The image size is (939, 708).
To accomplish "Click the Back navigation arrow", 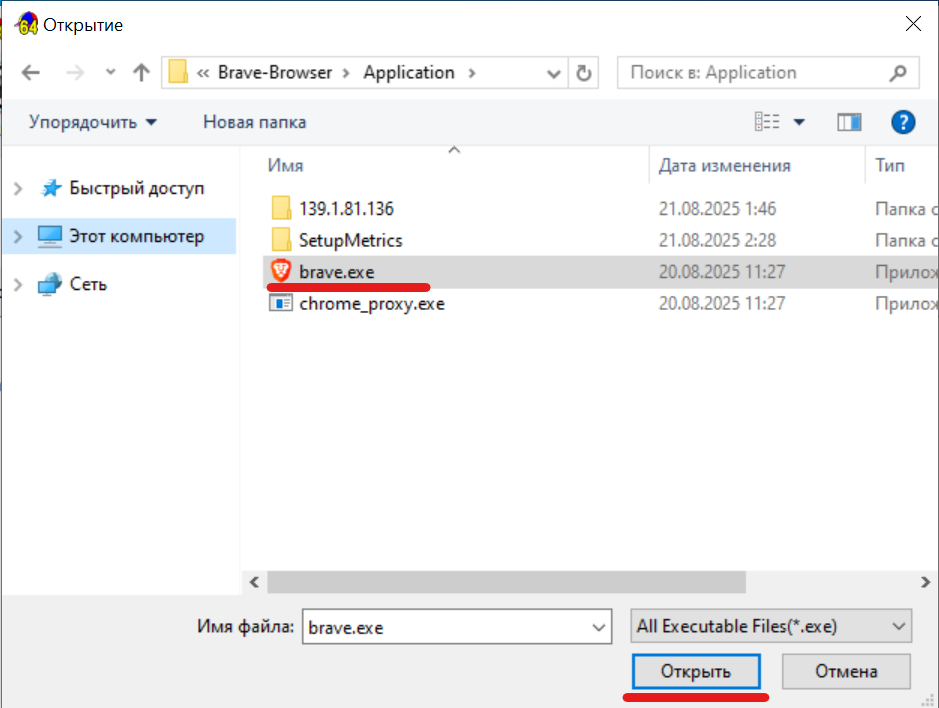I will coord(31,73).
